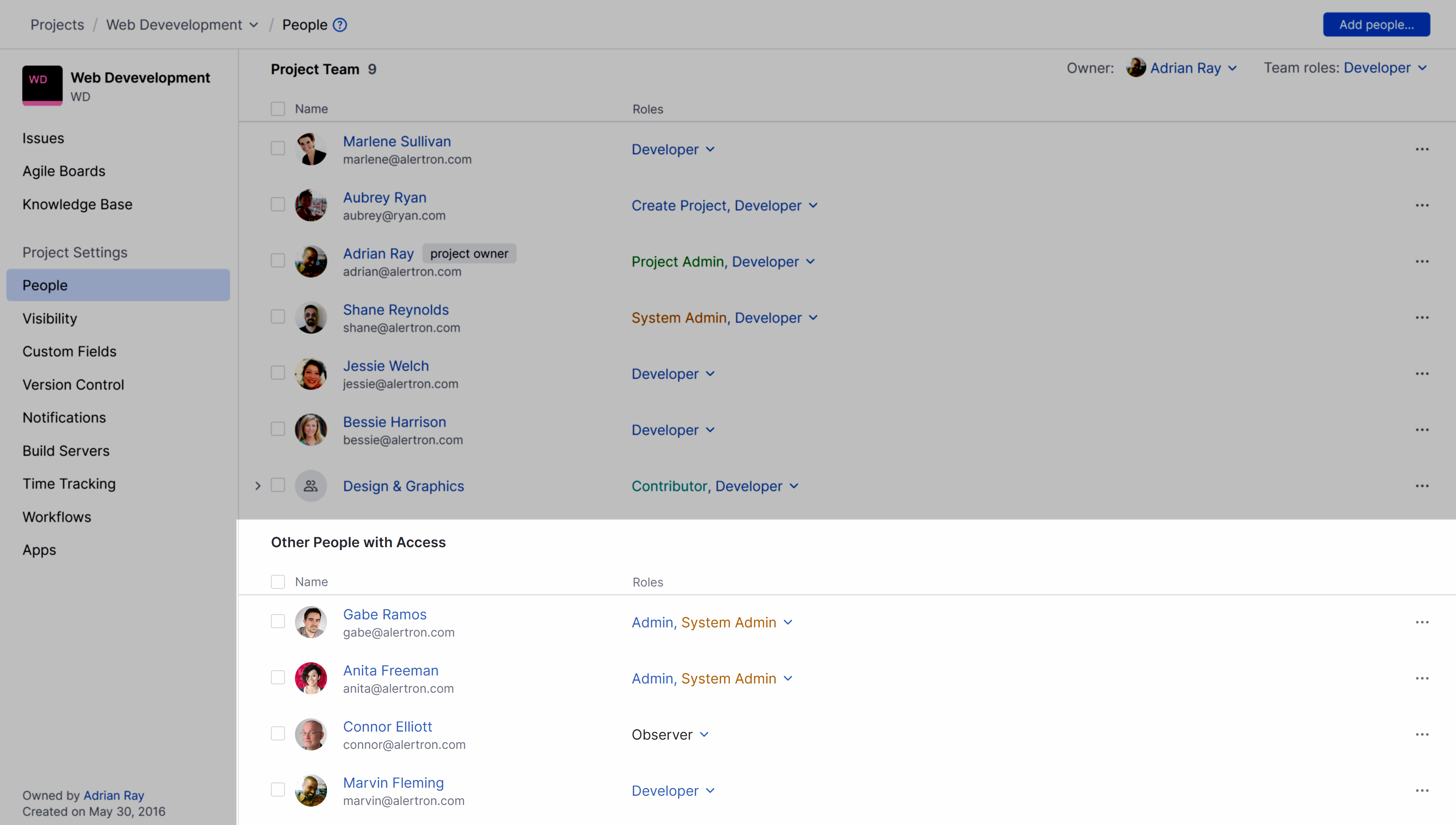Select the checkbox for Anita Freeman

277,677
